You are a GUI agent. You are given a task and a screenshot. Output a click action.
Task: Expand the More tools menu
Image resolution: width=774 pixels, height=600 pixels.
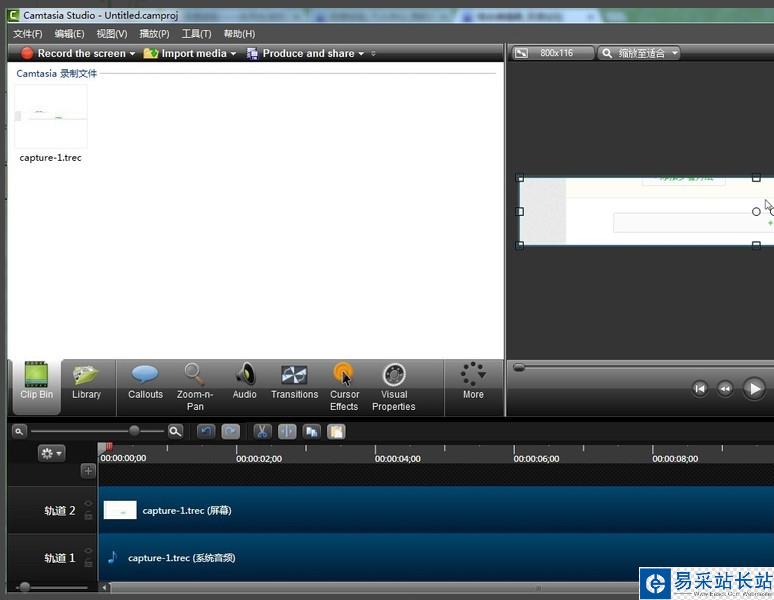pos(473,381)
